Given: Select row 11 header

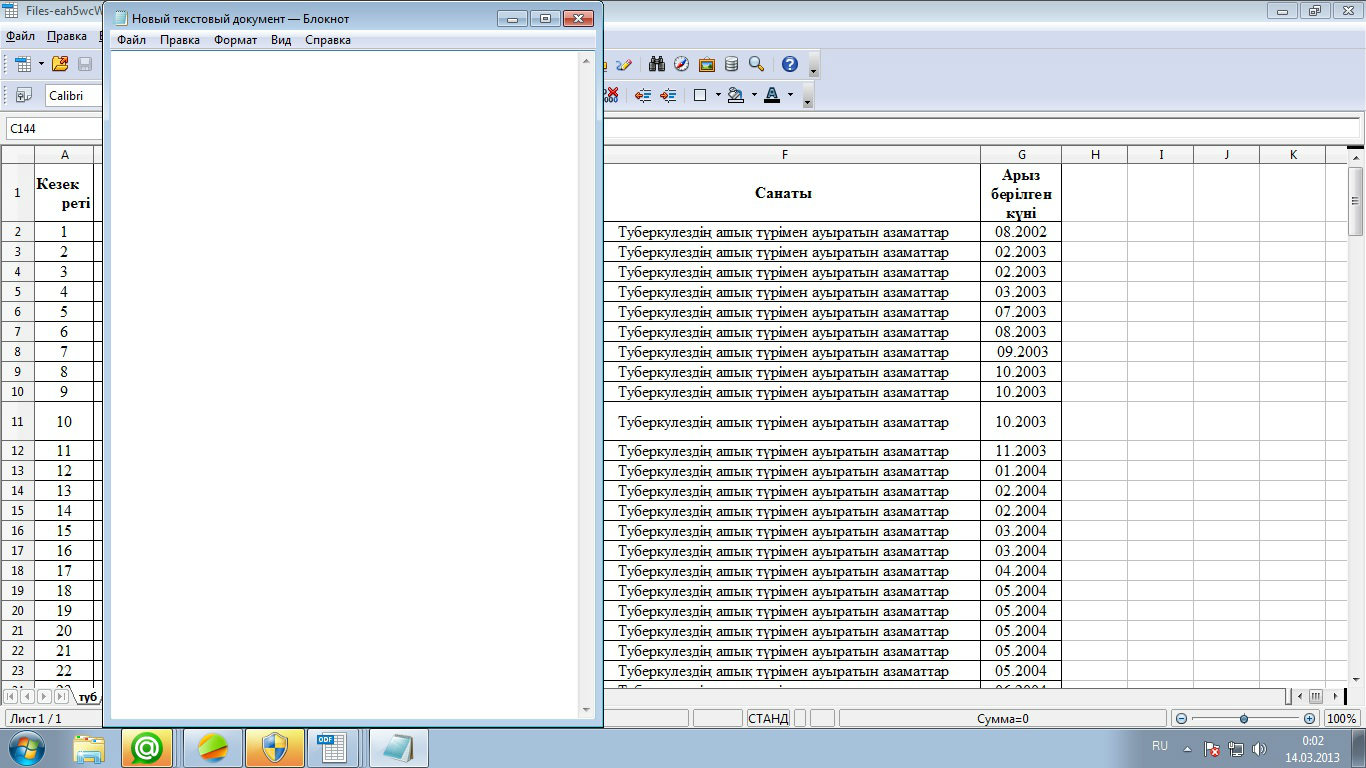Looking at the screenshot, I should 17,422.
